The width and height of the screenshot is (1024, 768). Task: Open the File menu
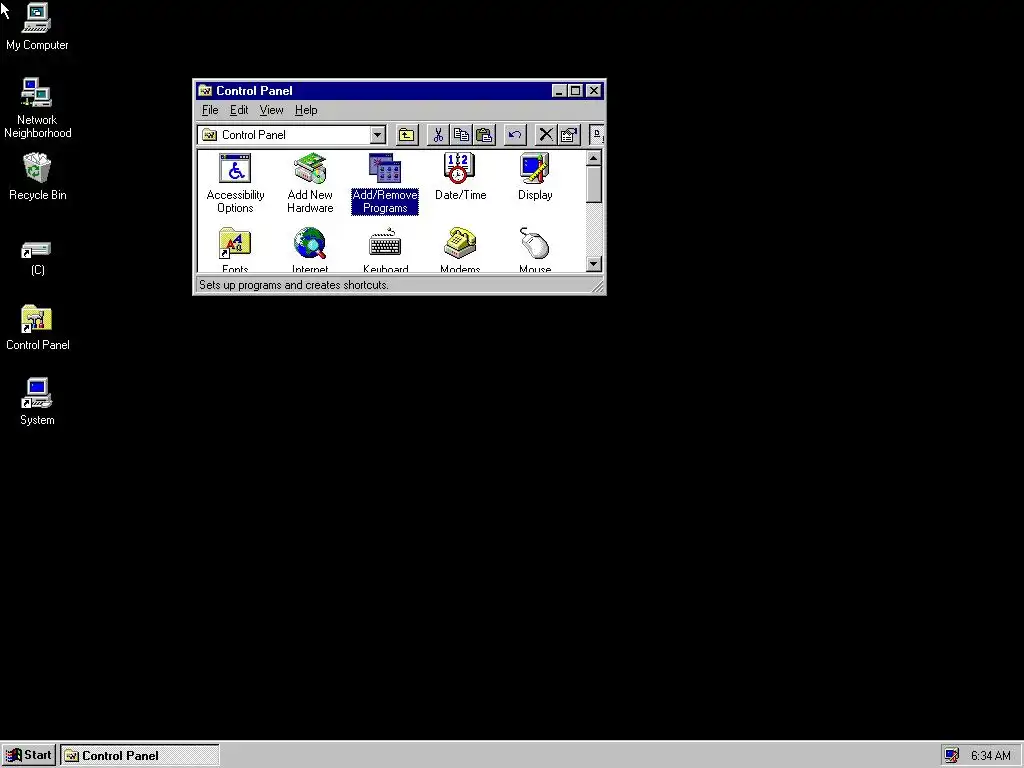pyautogui.click(x=210, y=110)
